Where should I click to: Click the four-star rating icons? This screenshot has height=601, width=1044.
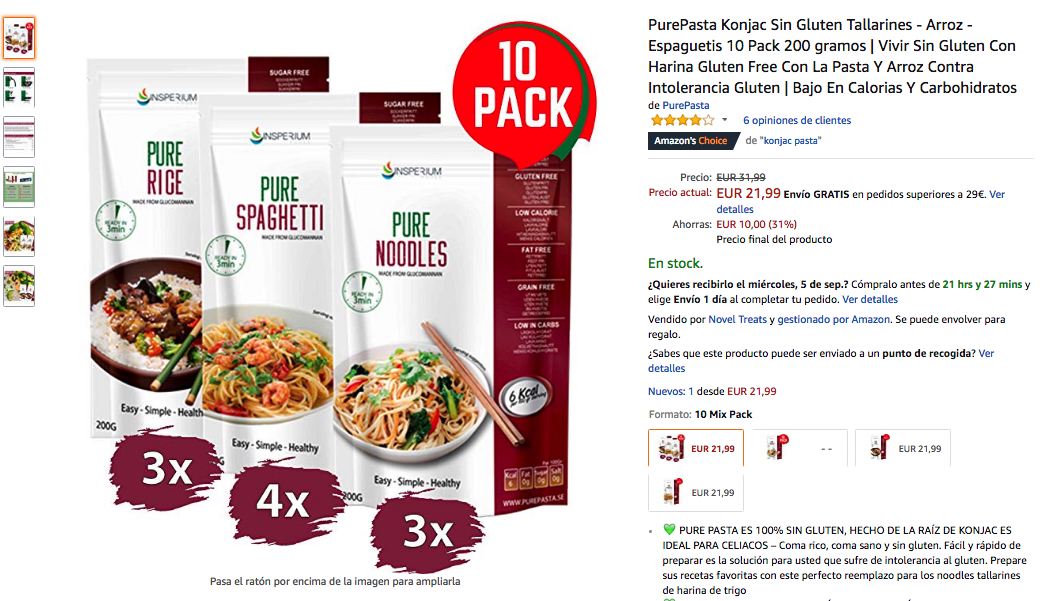682,120
